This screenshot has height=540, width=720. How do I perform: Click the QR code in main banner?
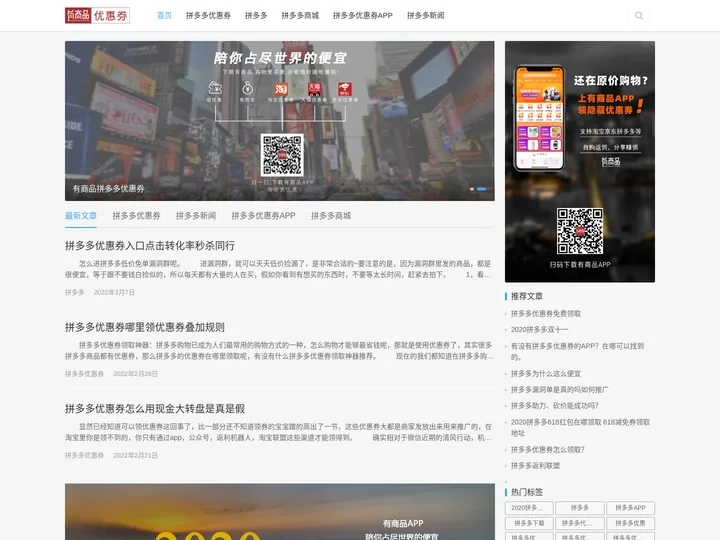point(282,155)
